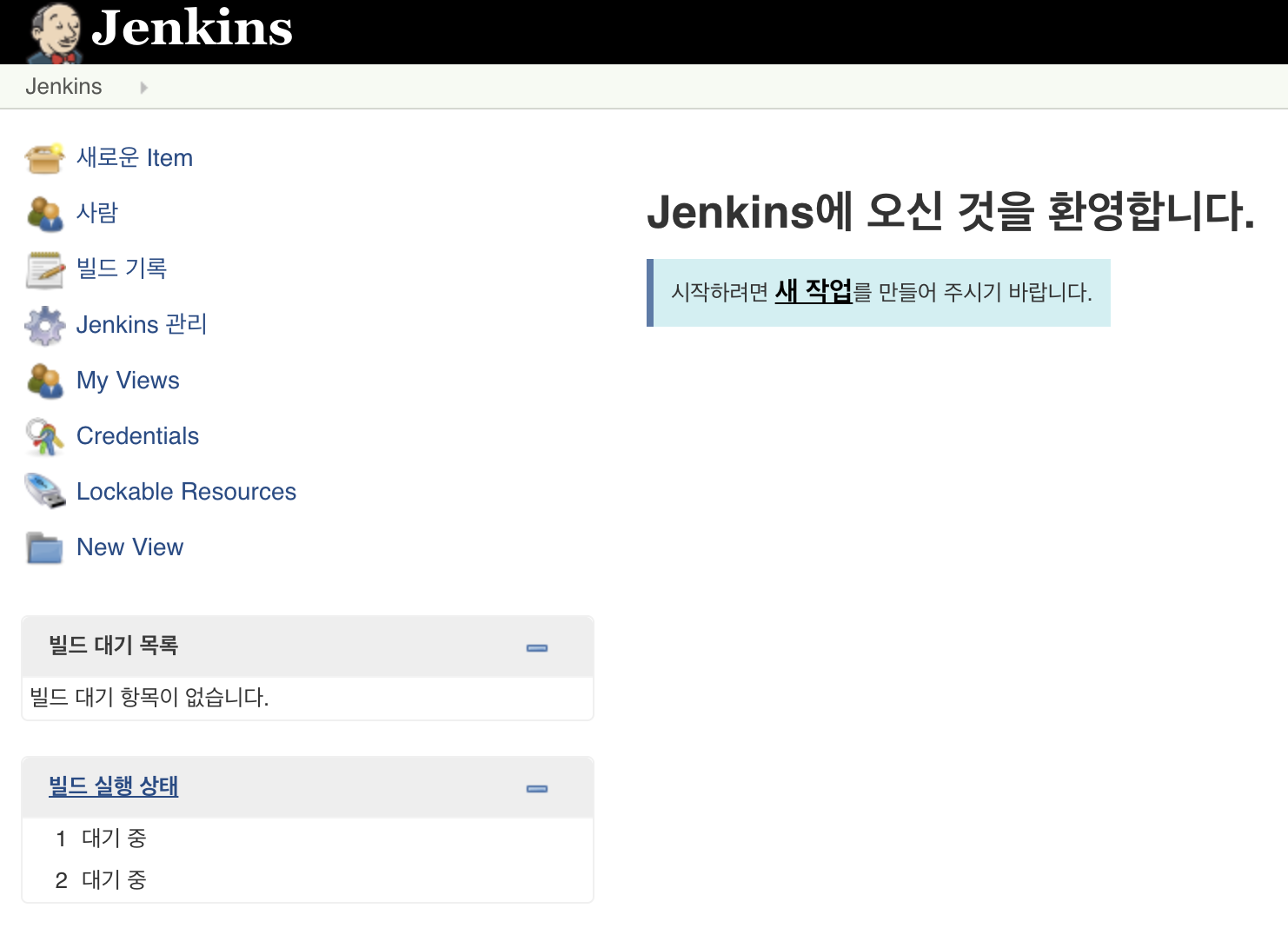Click the 새로운 Item box icon
Image resolution: width=1288 pixels, height=928 pixels.
pyautogui.click(x=44, y=158)
